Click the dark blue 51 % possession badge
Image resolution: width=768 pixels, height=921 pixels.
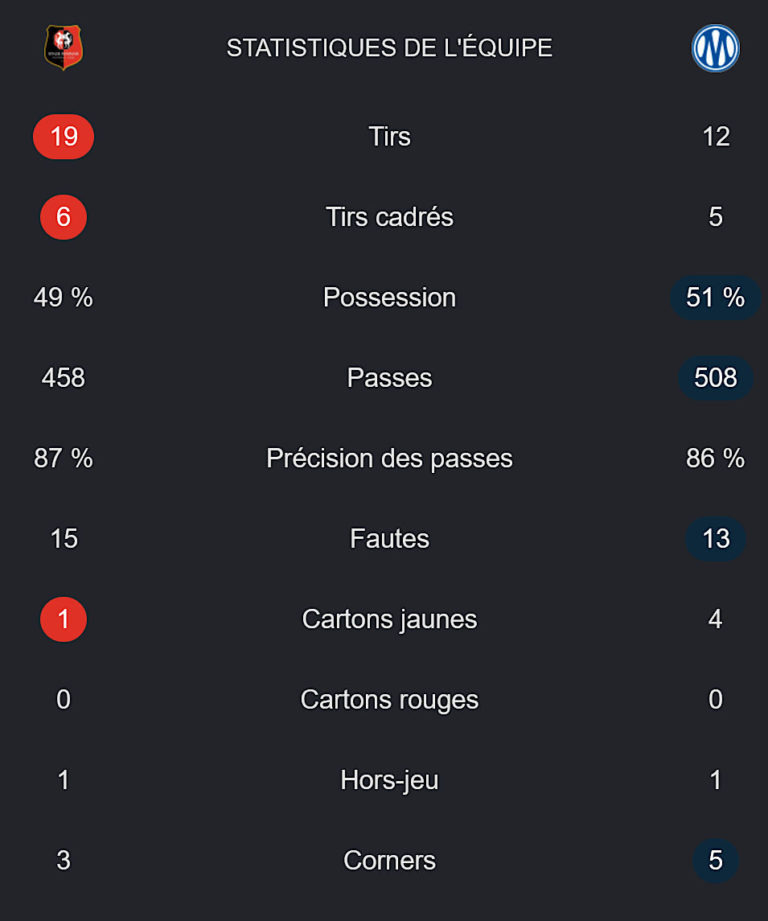(x=715, y=298)
